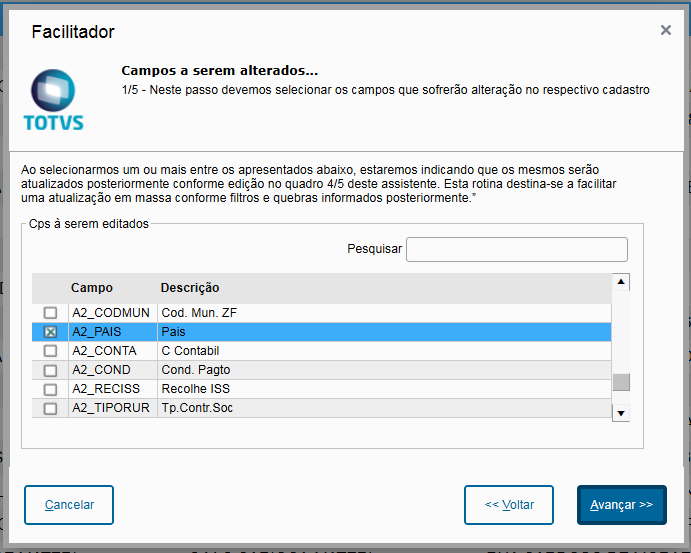Click inside the Pesquisar search field
The height and width of the screenshot is (553, 691).
[x=516, y=249]
